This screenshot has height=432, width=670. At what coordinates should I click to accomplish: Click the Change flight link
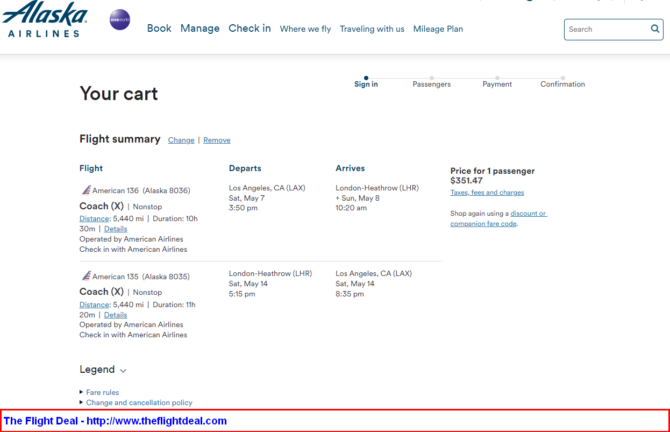click(x=181, y=140)
